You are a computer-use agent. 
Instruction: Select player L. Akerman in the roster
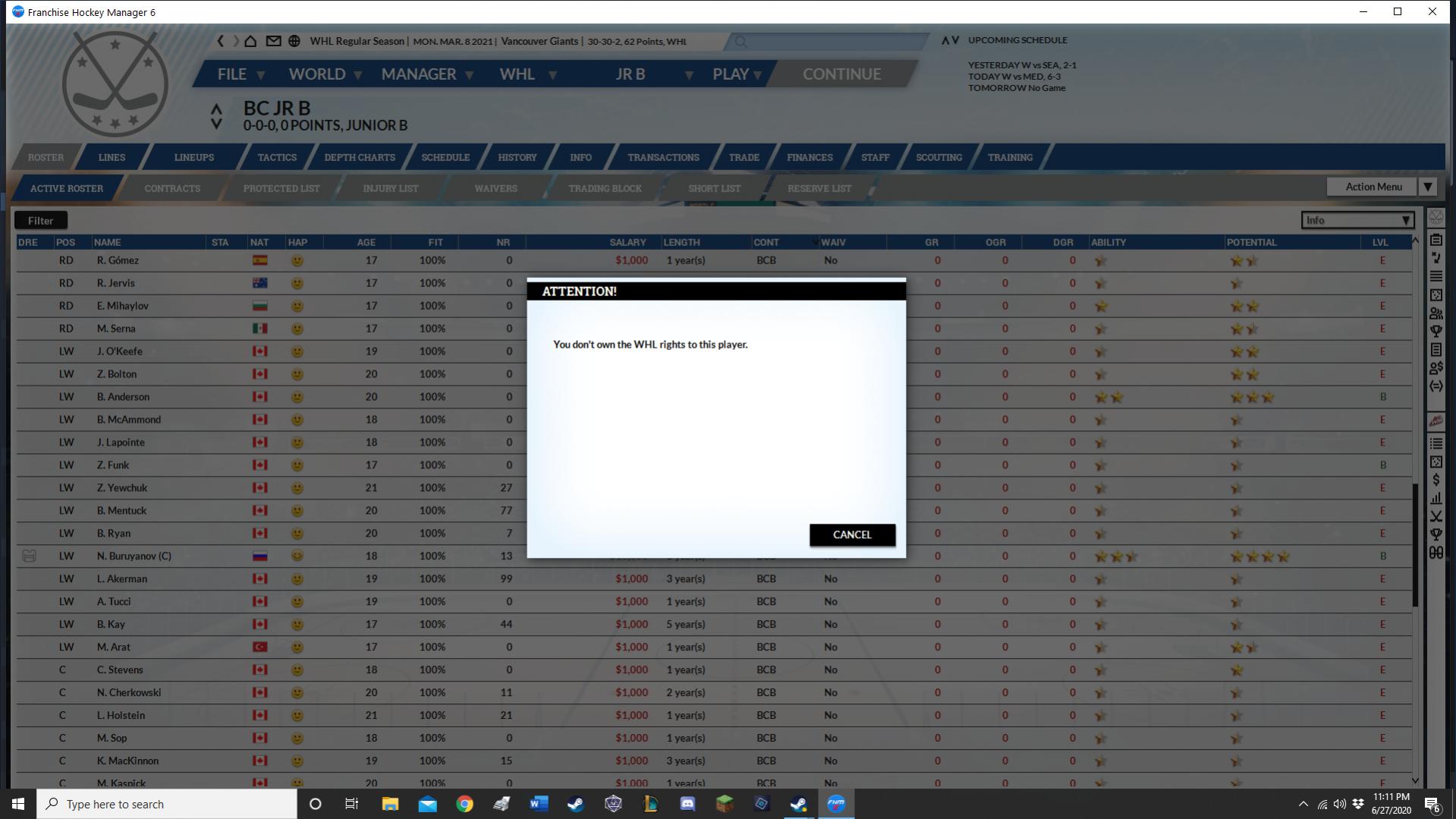(122, 579)
